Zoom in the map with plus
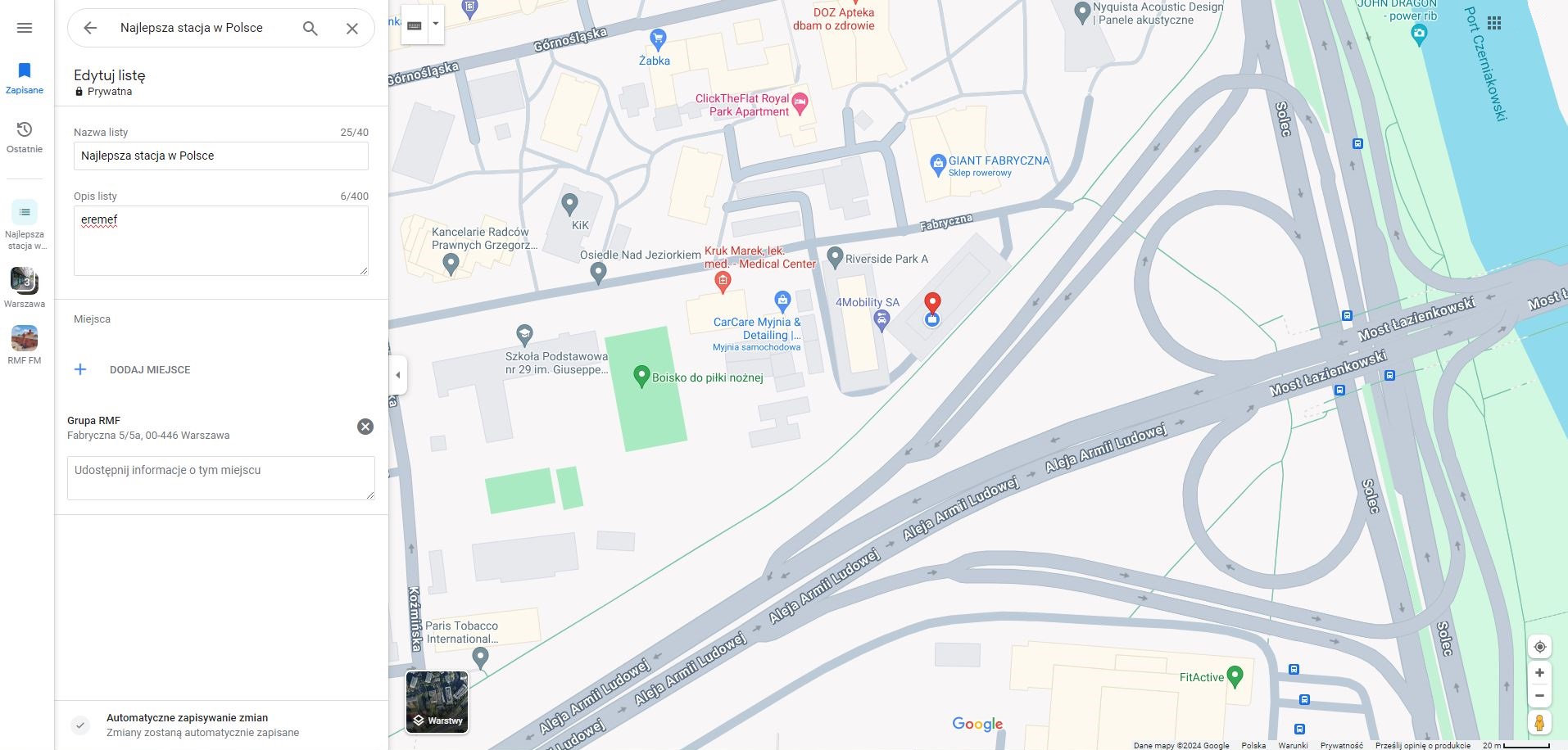1568x750 pixels. [1539, 673]
